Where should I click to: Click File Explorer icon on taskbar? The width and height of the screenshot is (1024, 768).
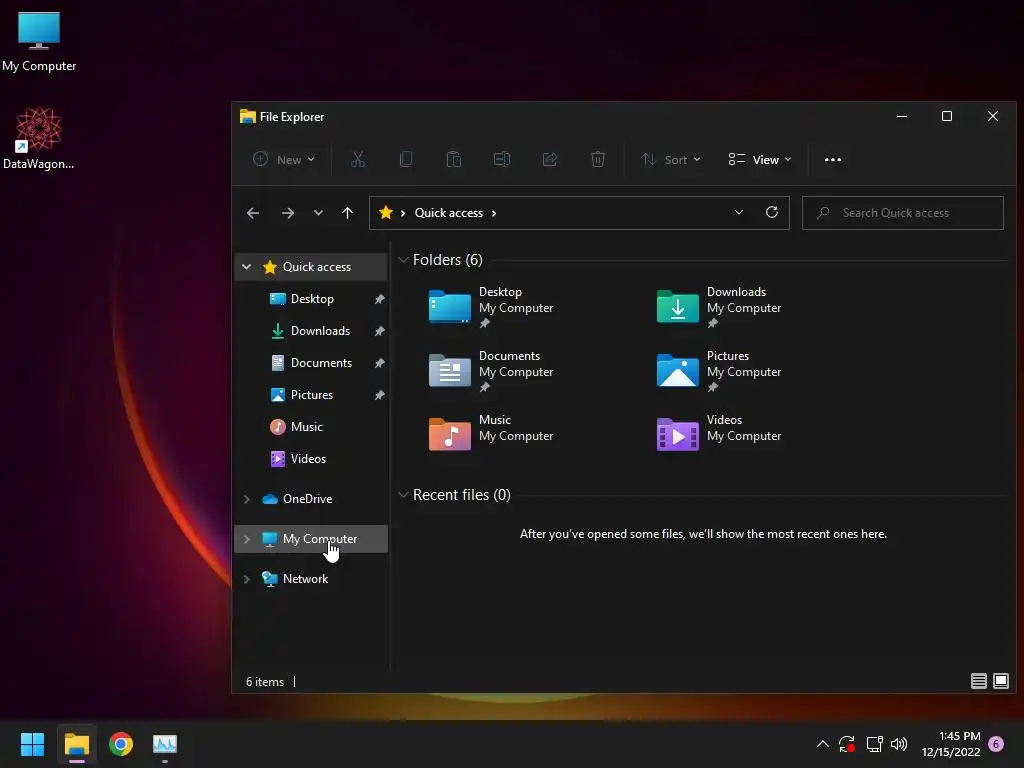tap(77, 744)
